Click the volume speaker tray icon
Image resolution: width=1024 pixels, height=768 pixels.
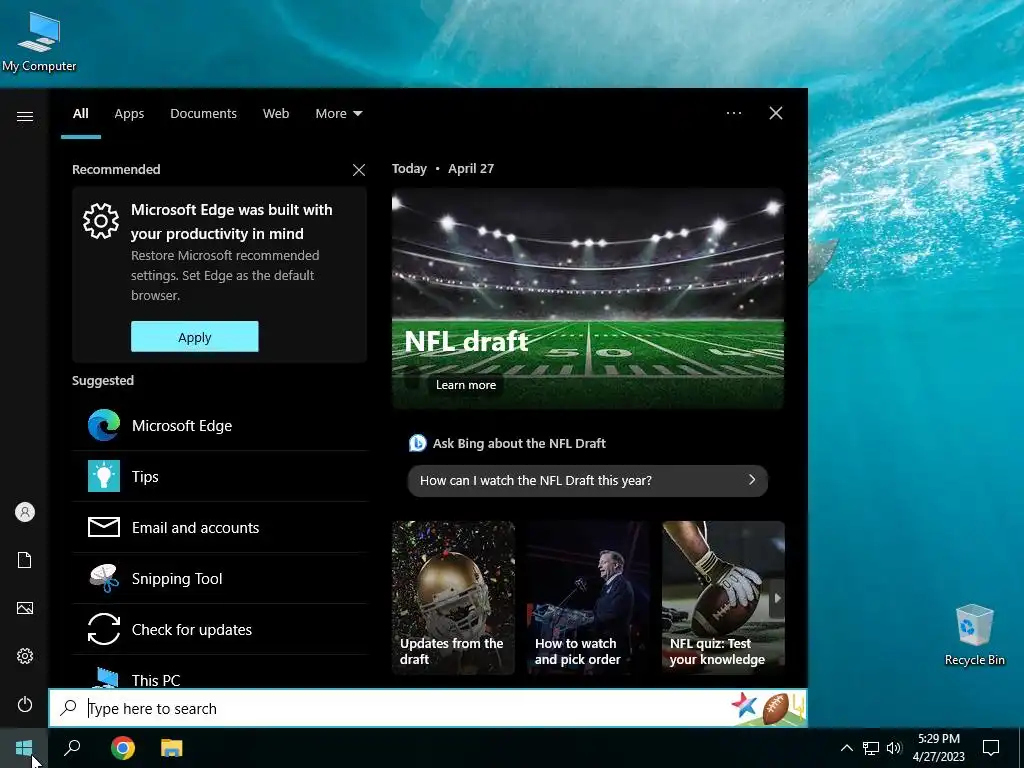pos(894,748)
